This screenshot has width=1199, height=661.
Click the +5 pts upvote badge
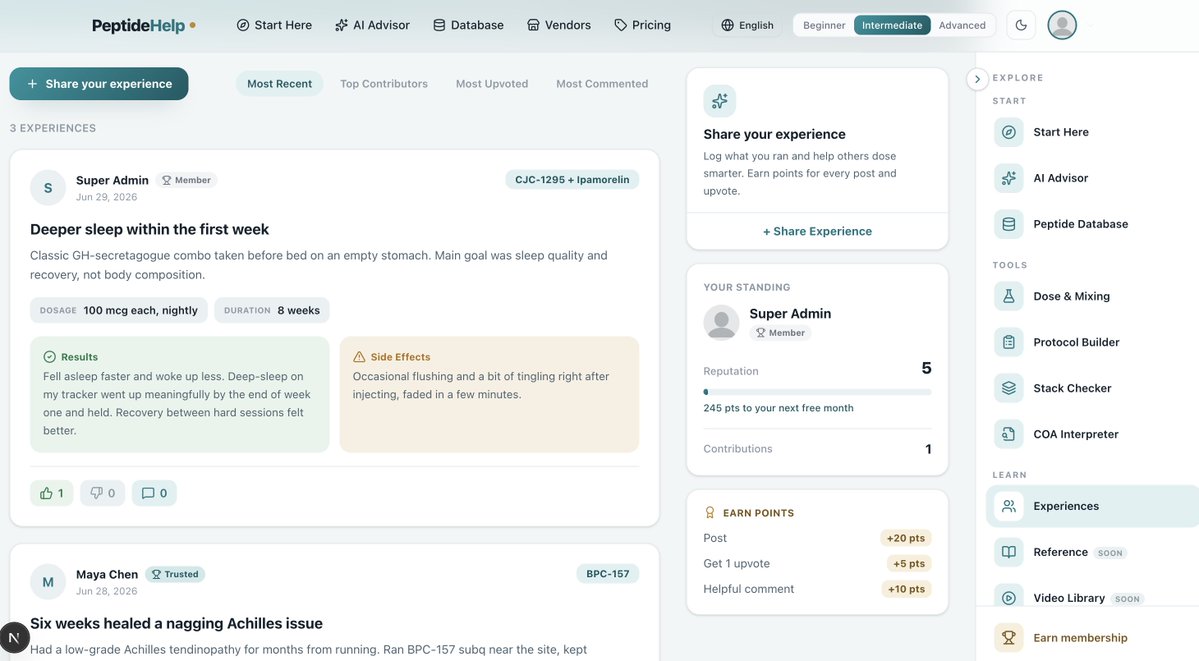click(x=908, y=563)
